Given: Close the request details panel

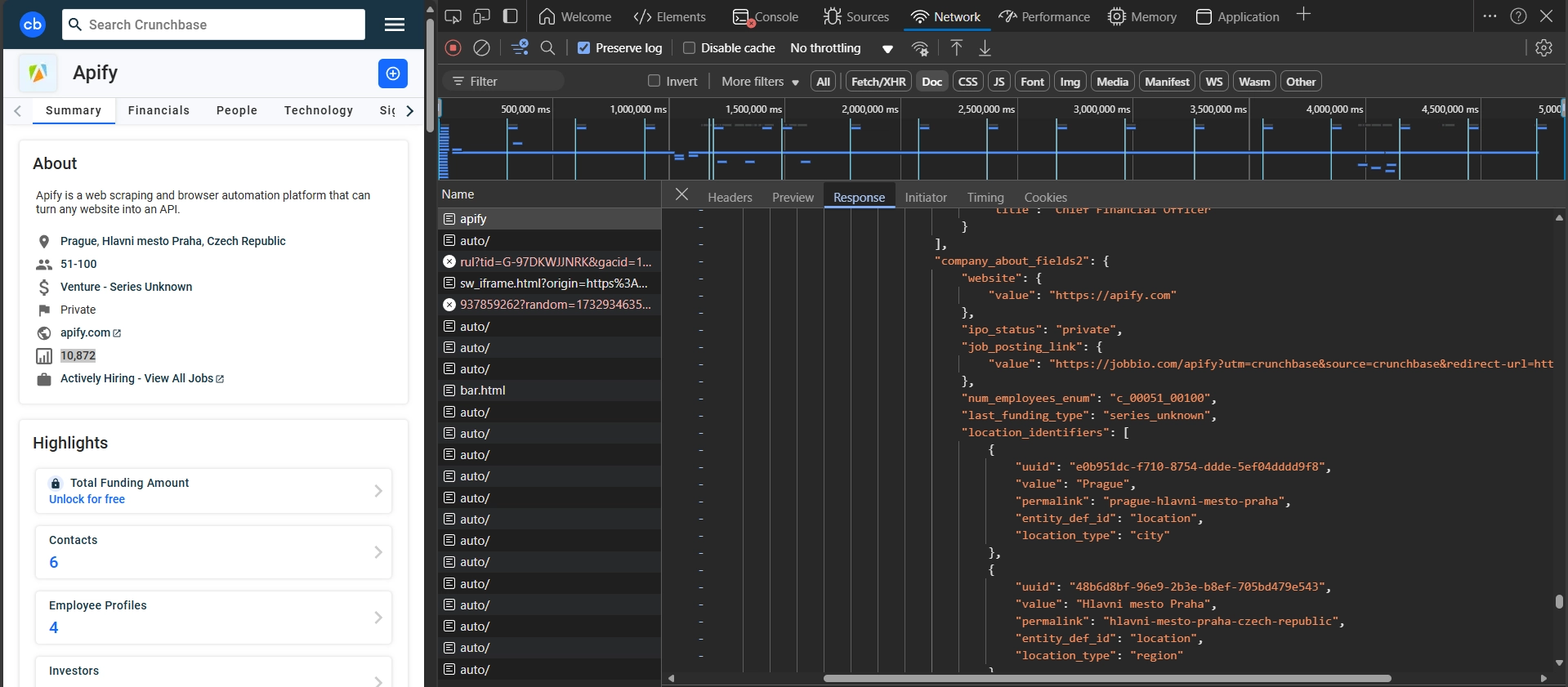Looking at the screenshot, I should (682, 194).
